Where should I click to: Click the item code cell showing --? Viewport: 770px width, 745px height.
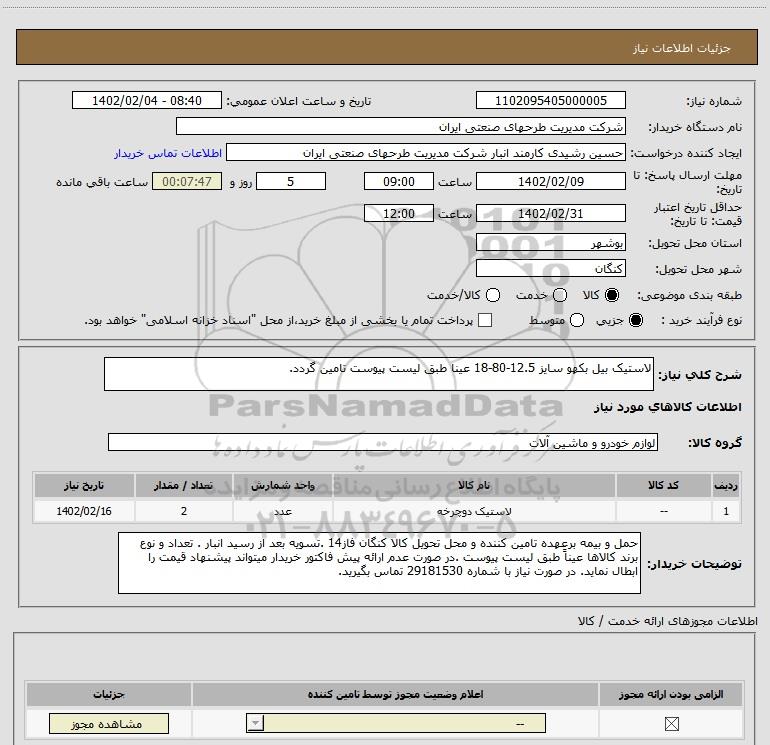pyautogui.click(x=663, y=511)
